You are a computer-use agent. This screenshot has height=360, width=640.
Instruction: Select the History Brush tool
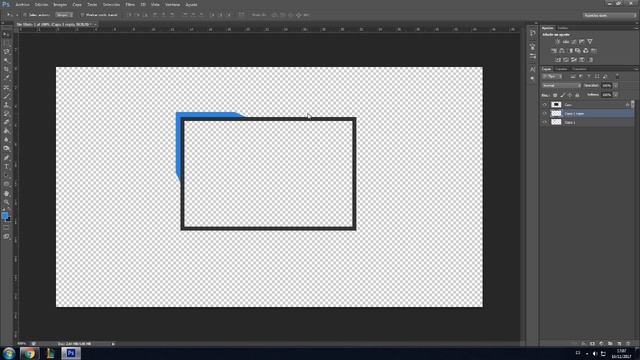[x=6, y=113]
